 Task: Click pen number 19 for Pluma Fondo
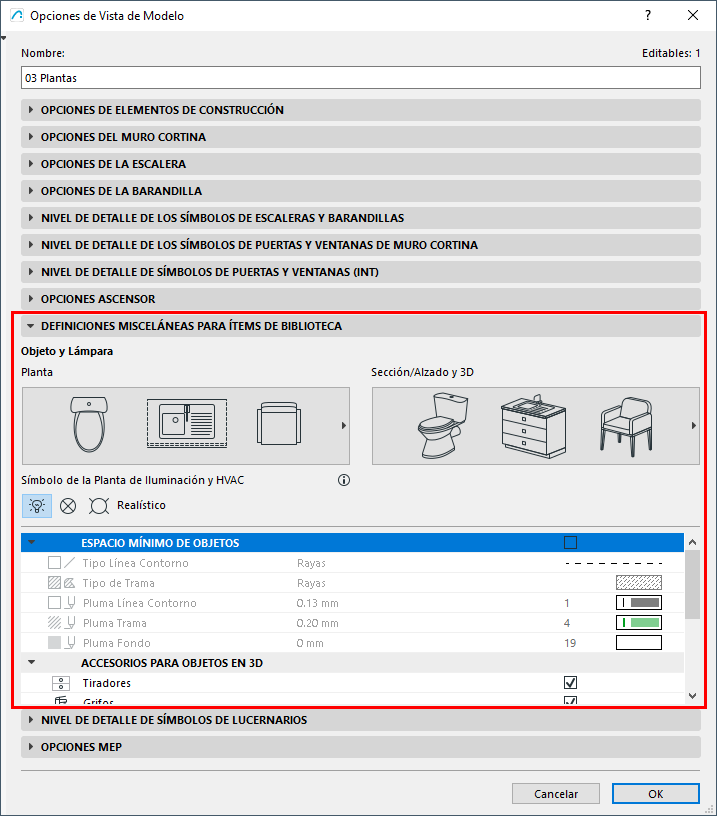pyautogui.click(x=570, y=643)
